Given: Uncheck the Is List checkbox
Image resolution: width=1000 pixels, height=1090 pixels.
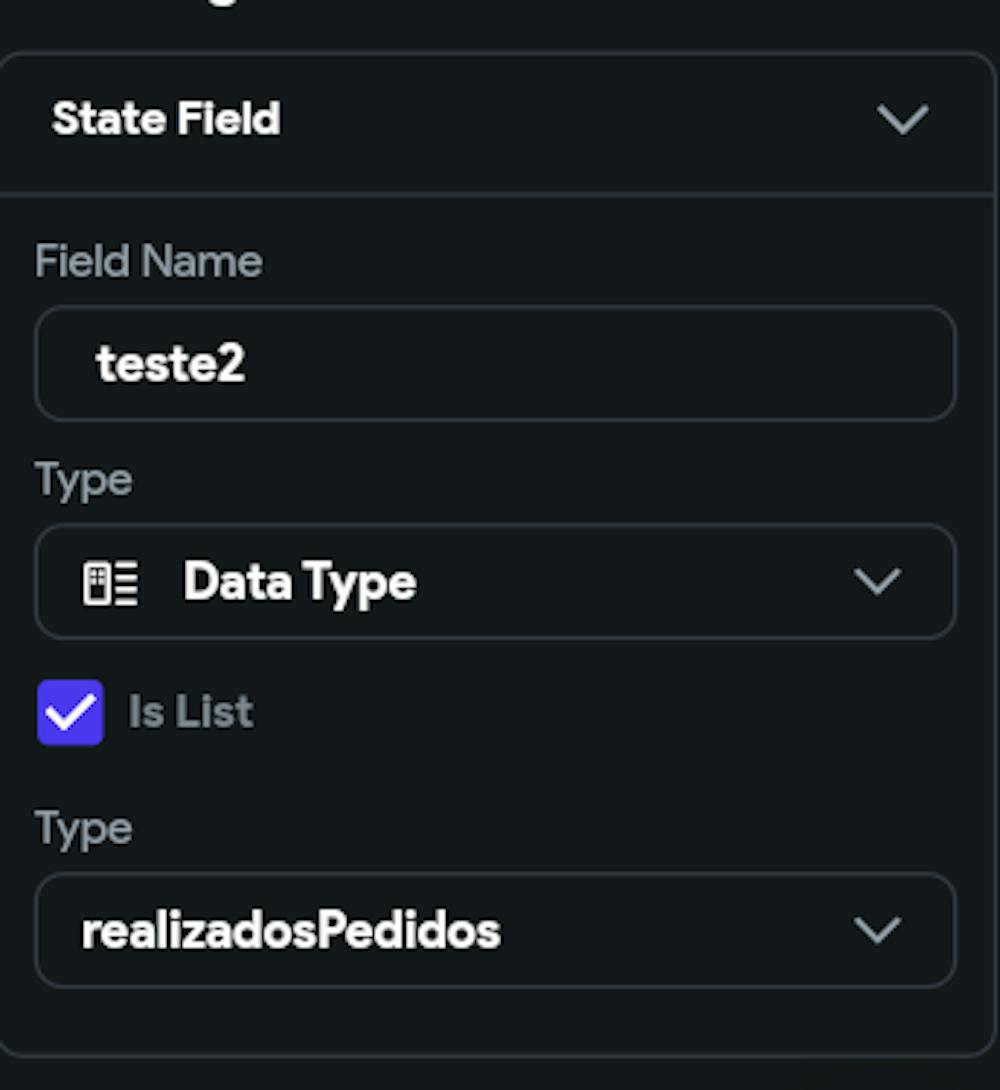Looking at the screenshot, I should tap(70, 713).
